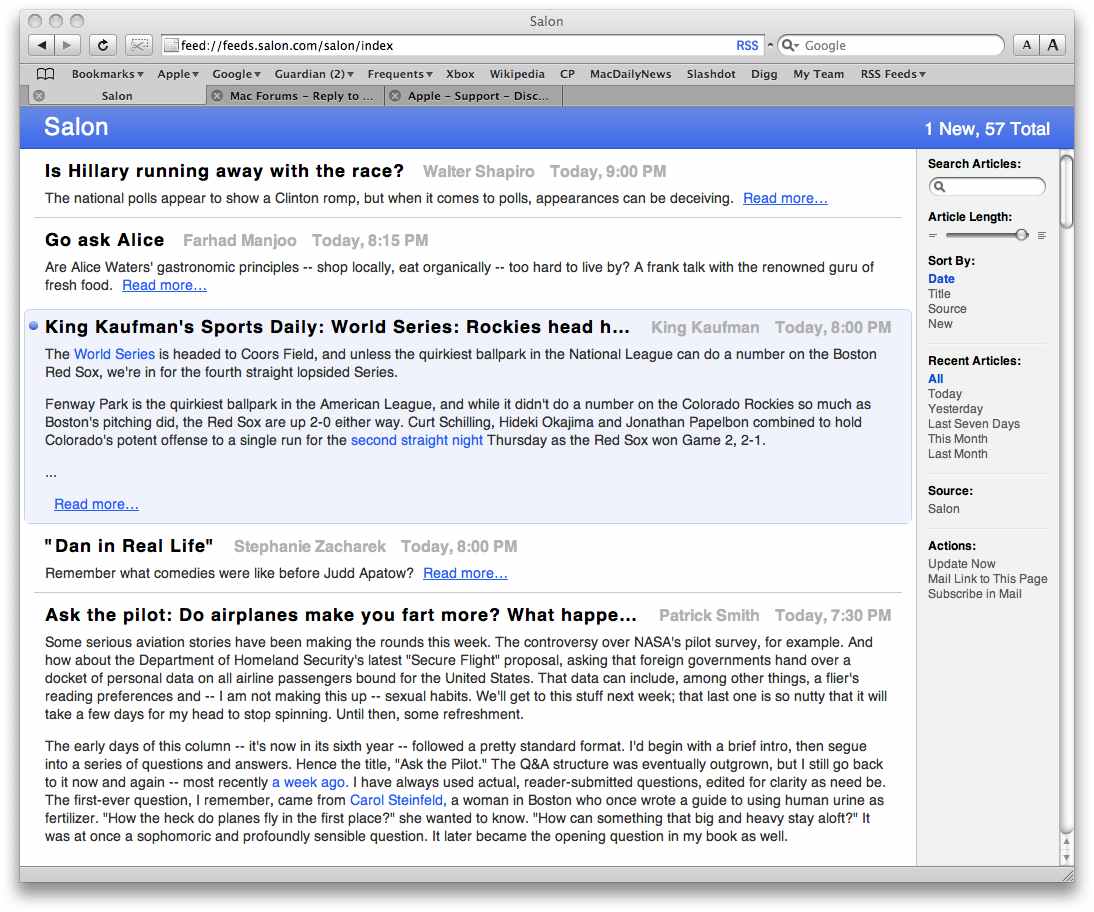Select the Salon tab

click(x=117, y=96)
